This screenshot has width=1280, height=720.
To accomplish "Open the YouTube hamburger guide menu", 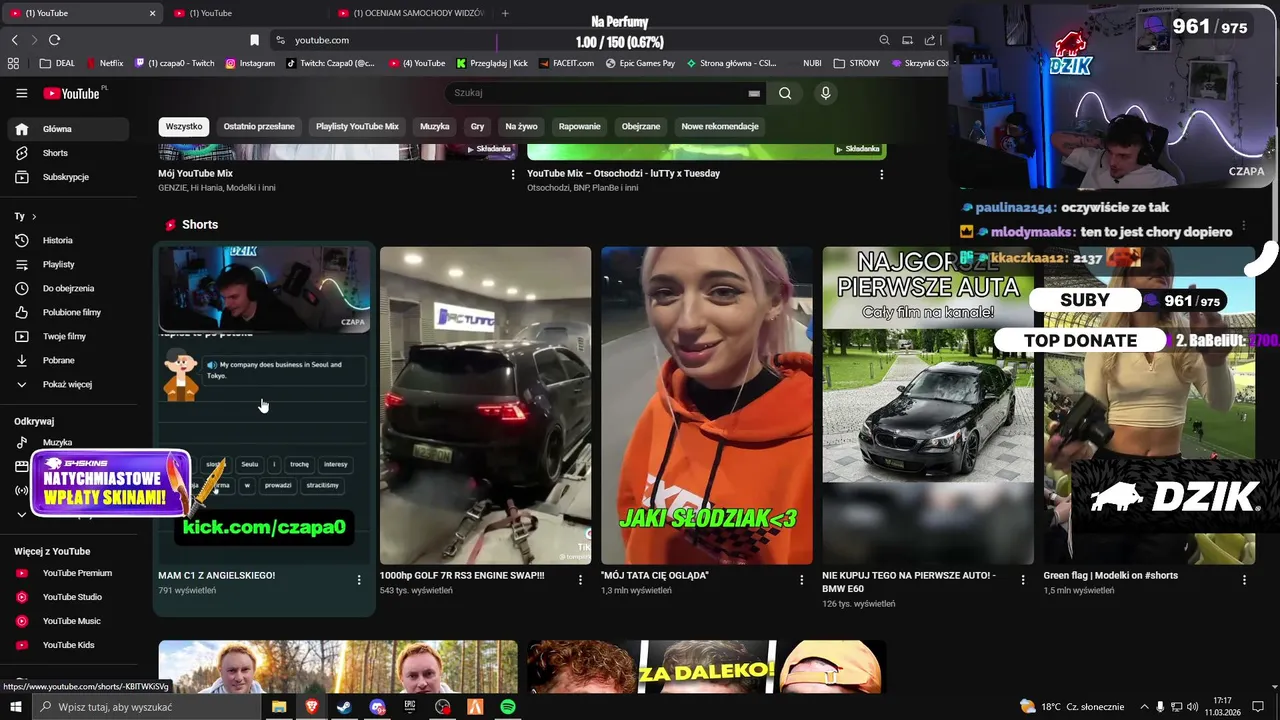I will tap(21, 93).
